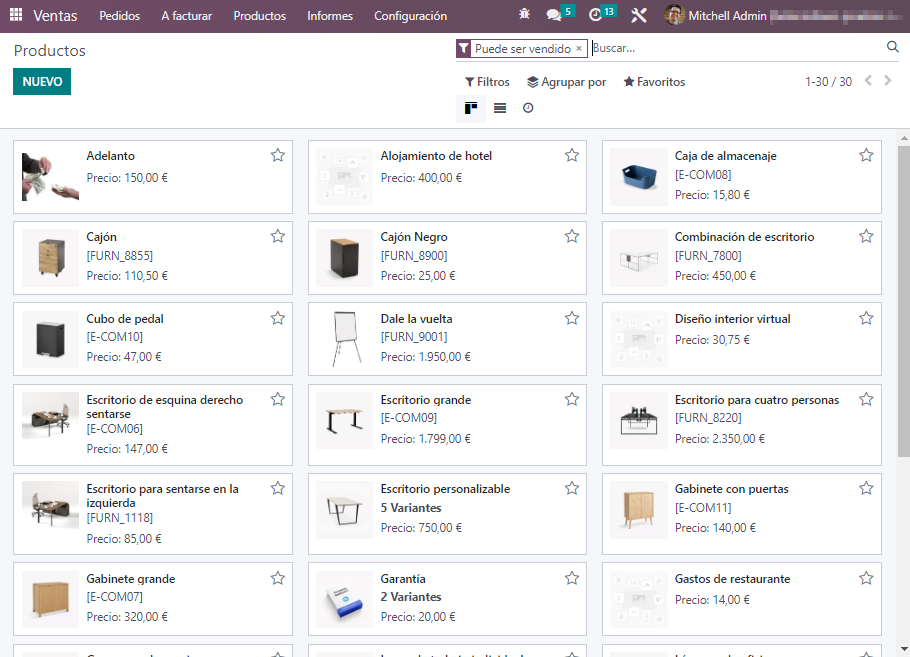Toggle favorite star on Cajón Negro
Viewport: 910px width, 657px height.
click(572, 236)
